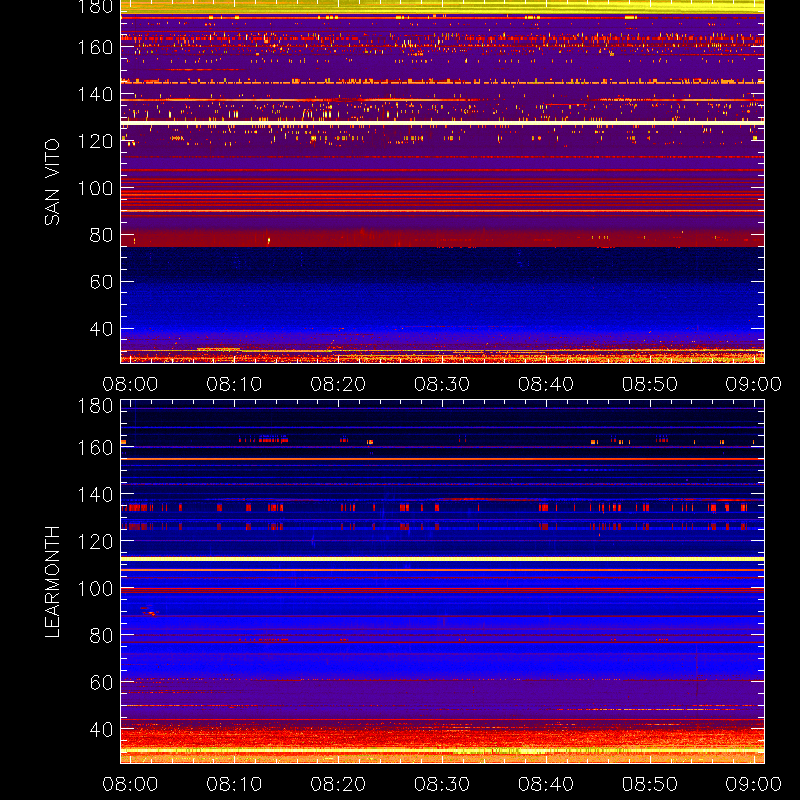Select the 80 label on San Vito axis
Screen dimensions: 800x800
[x=101, y=235]
